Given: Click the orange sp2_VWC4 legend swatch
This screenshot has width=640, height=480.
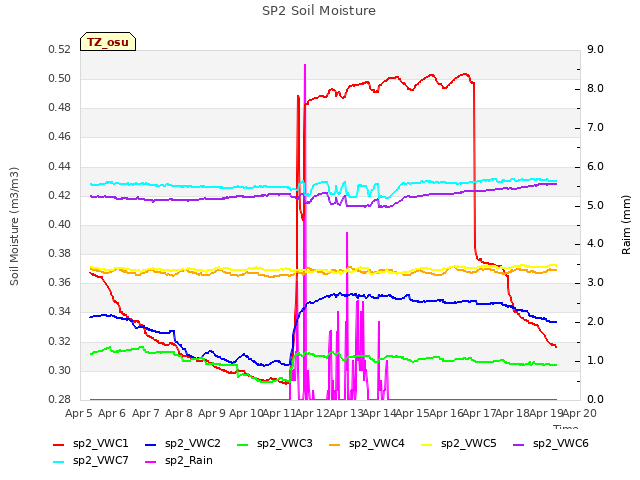Looking at the screenshot, I should (335, 445).
